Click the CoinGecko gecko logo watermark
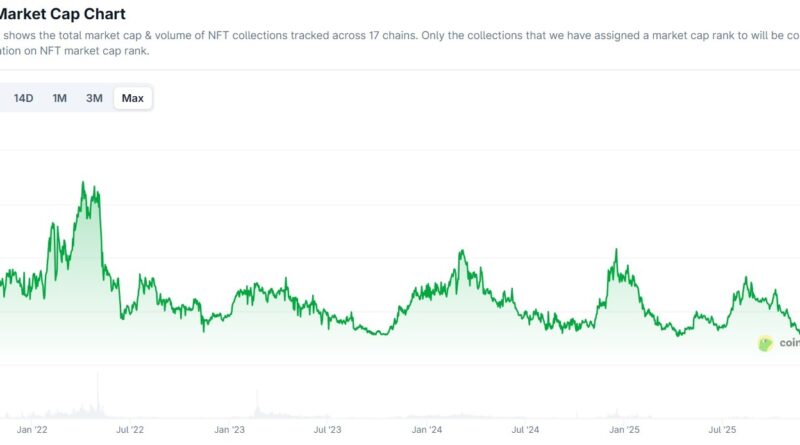The height and width of the screenshot is (445, 800). (766, 343)
